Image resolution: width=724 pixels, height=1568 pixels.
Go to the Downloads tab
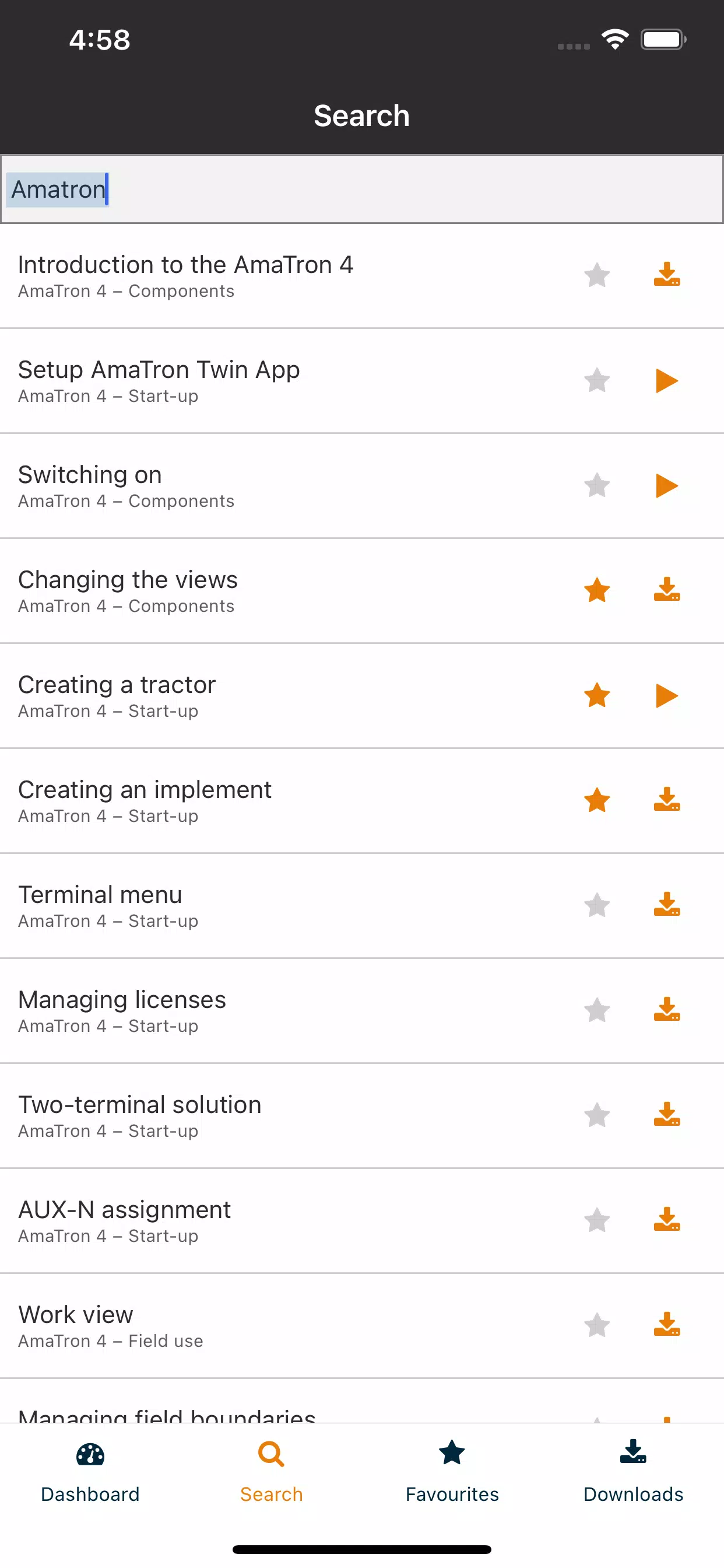coord(632,1471)
